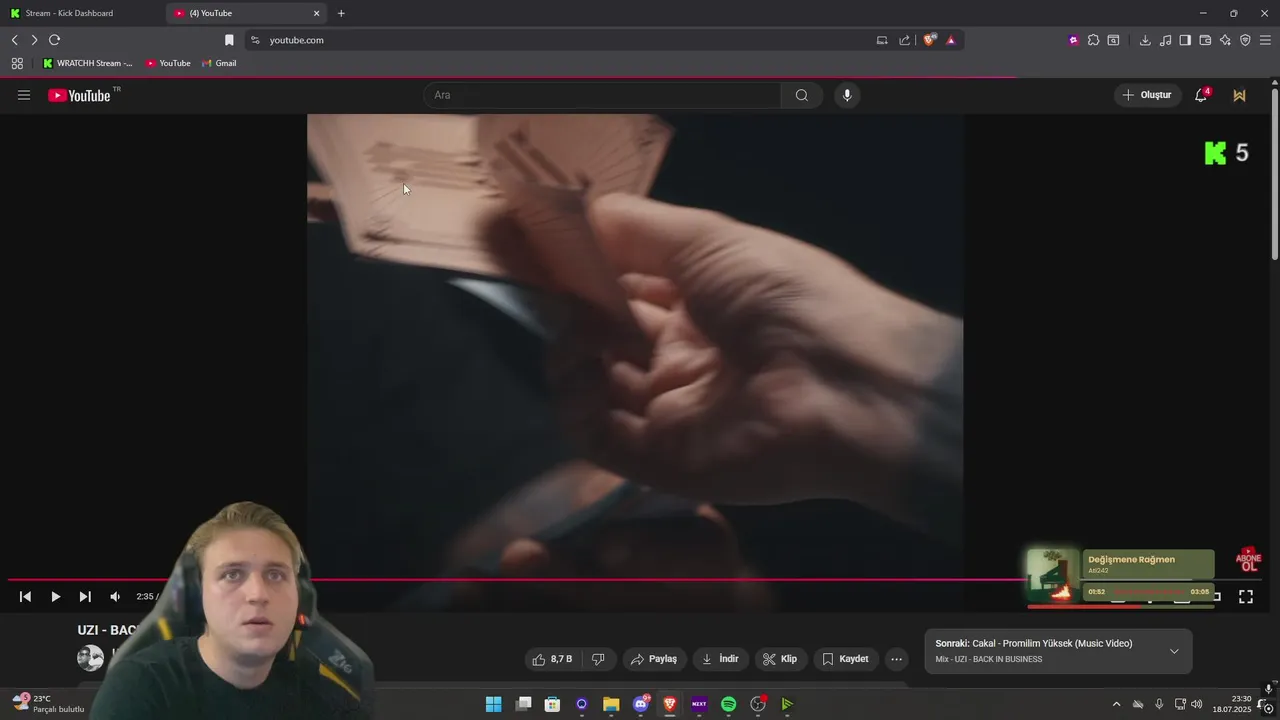Open the browser main menu
This screenshot has height=720, width=1280.
point(1265,40)
